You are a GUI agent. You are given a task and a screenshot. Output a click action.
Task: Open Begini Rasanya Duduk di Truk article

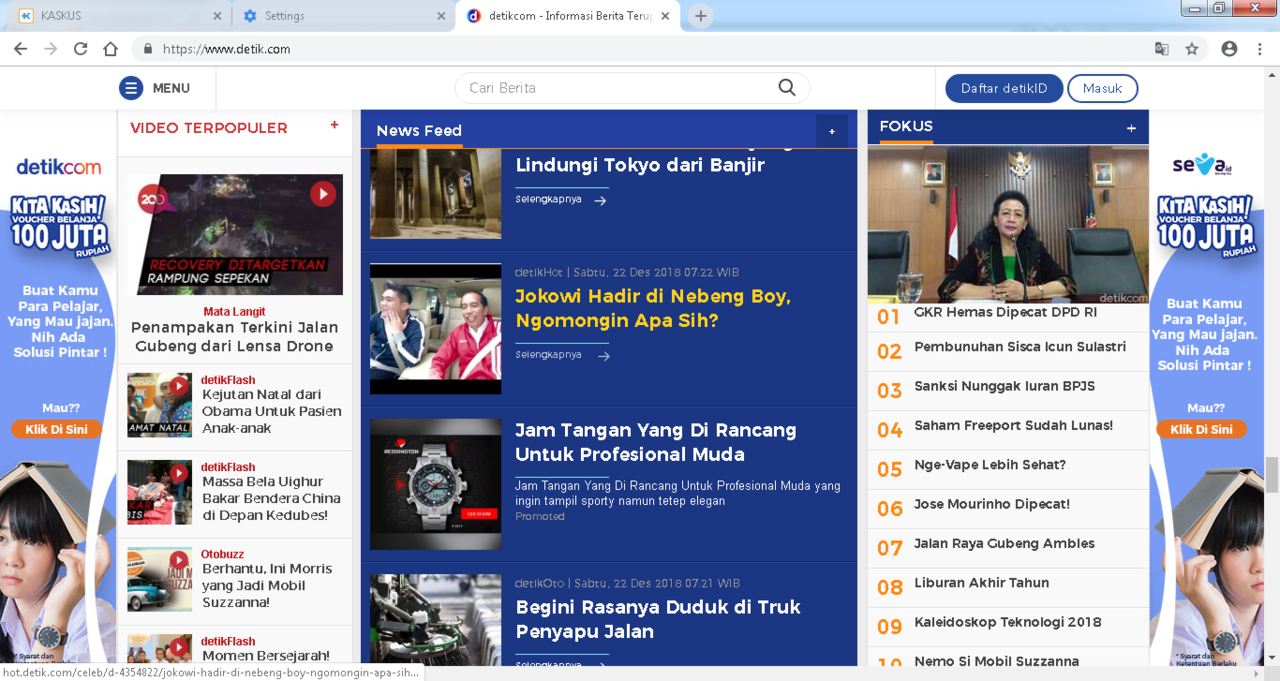coord(658,619)
